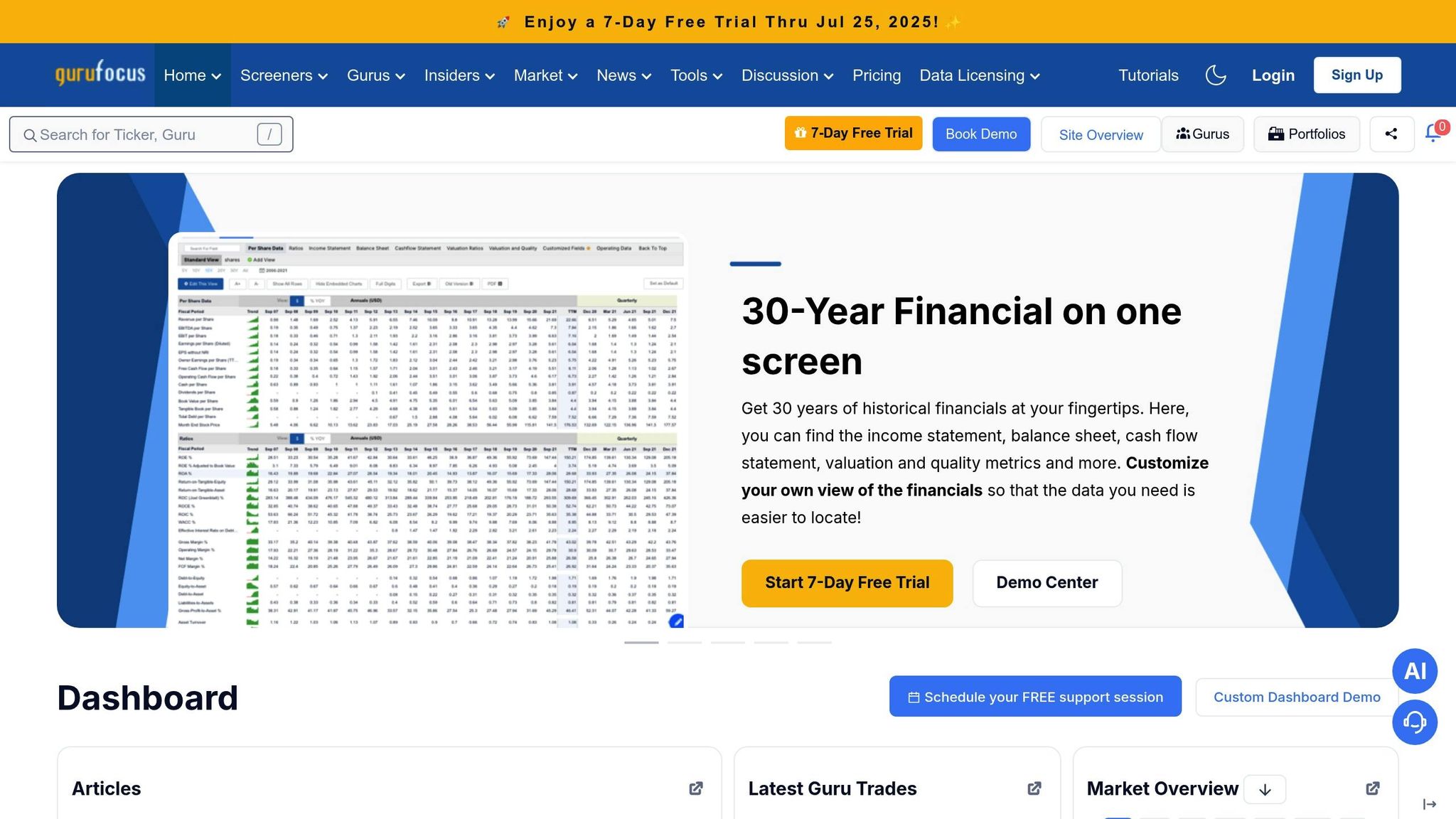Expand the Gurus nav dropdown
The height and width of the screenshot is (819, 1456).
coord(376,75)
